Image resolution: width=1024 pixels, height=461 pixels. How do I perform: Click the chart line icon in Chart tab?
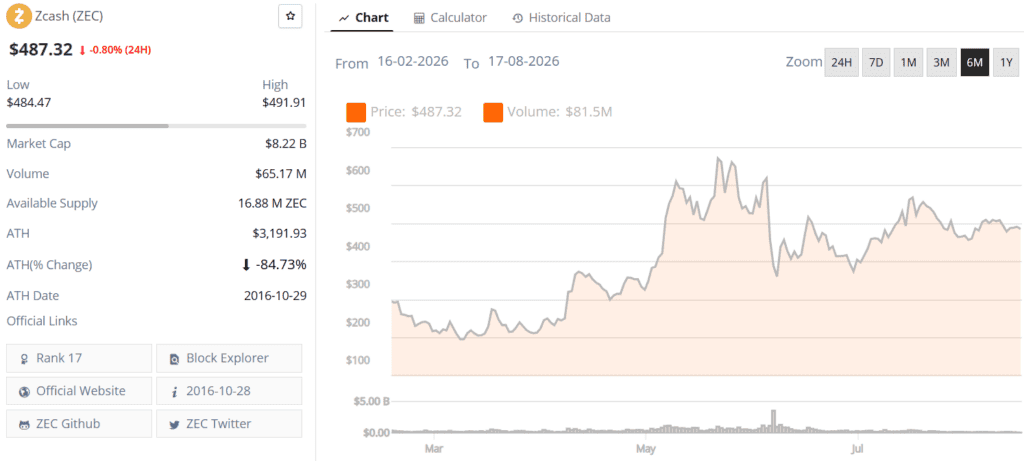(x=344, y=18)
